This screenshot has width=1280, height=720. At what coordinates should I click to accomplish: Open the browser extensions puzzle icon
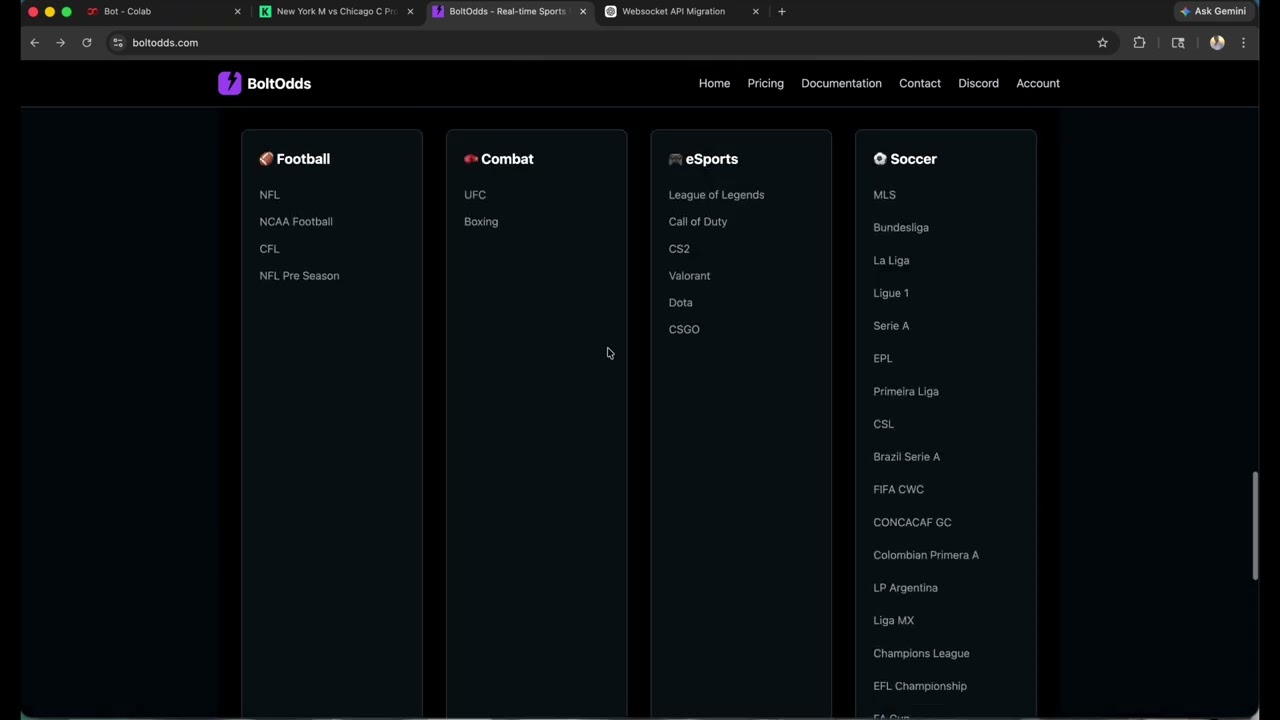click(1139, 43)
